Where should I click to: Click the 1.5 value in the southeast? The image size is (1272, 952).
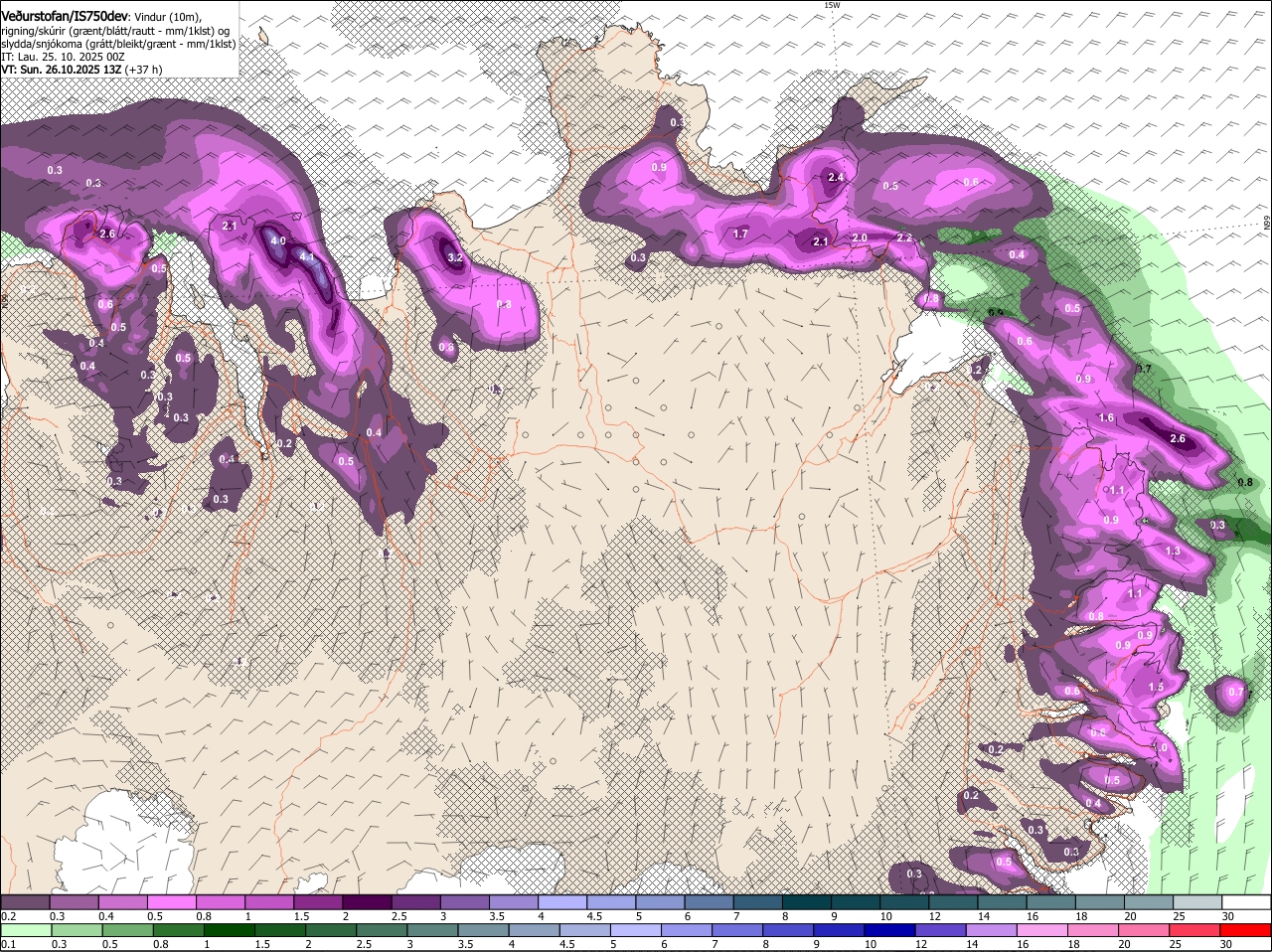point(1156,688)
